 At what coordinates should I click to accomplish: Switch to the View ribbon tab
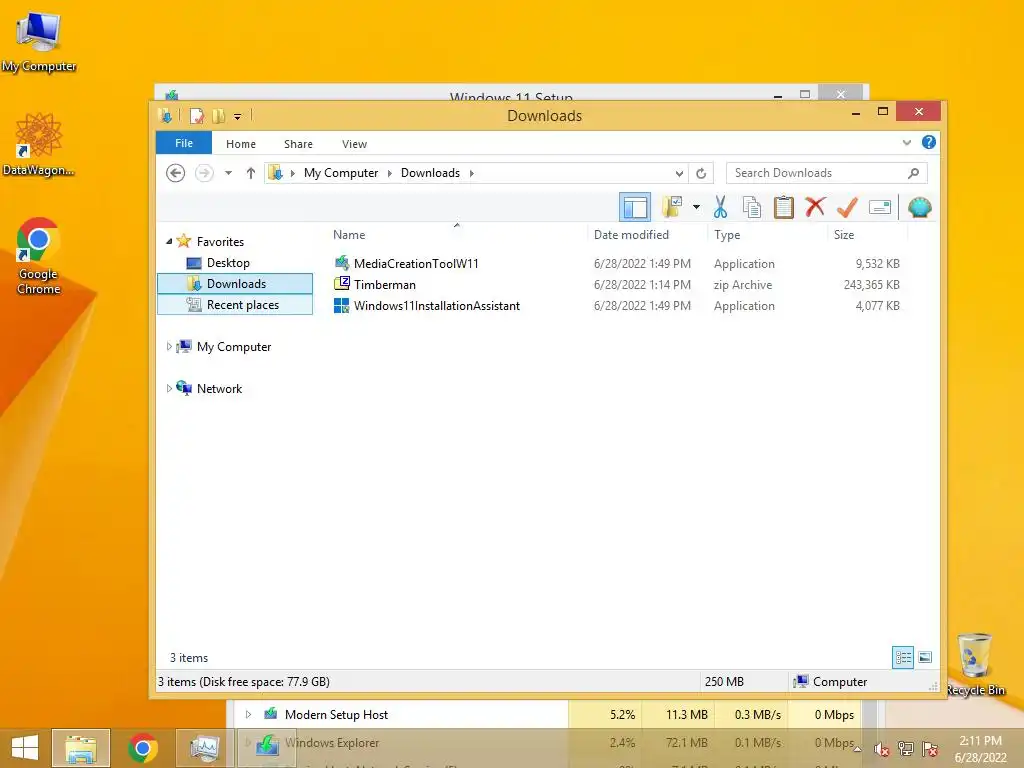click(x=354, y=144)
